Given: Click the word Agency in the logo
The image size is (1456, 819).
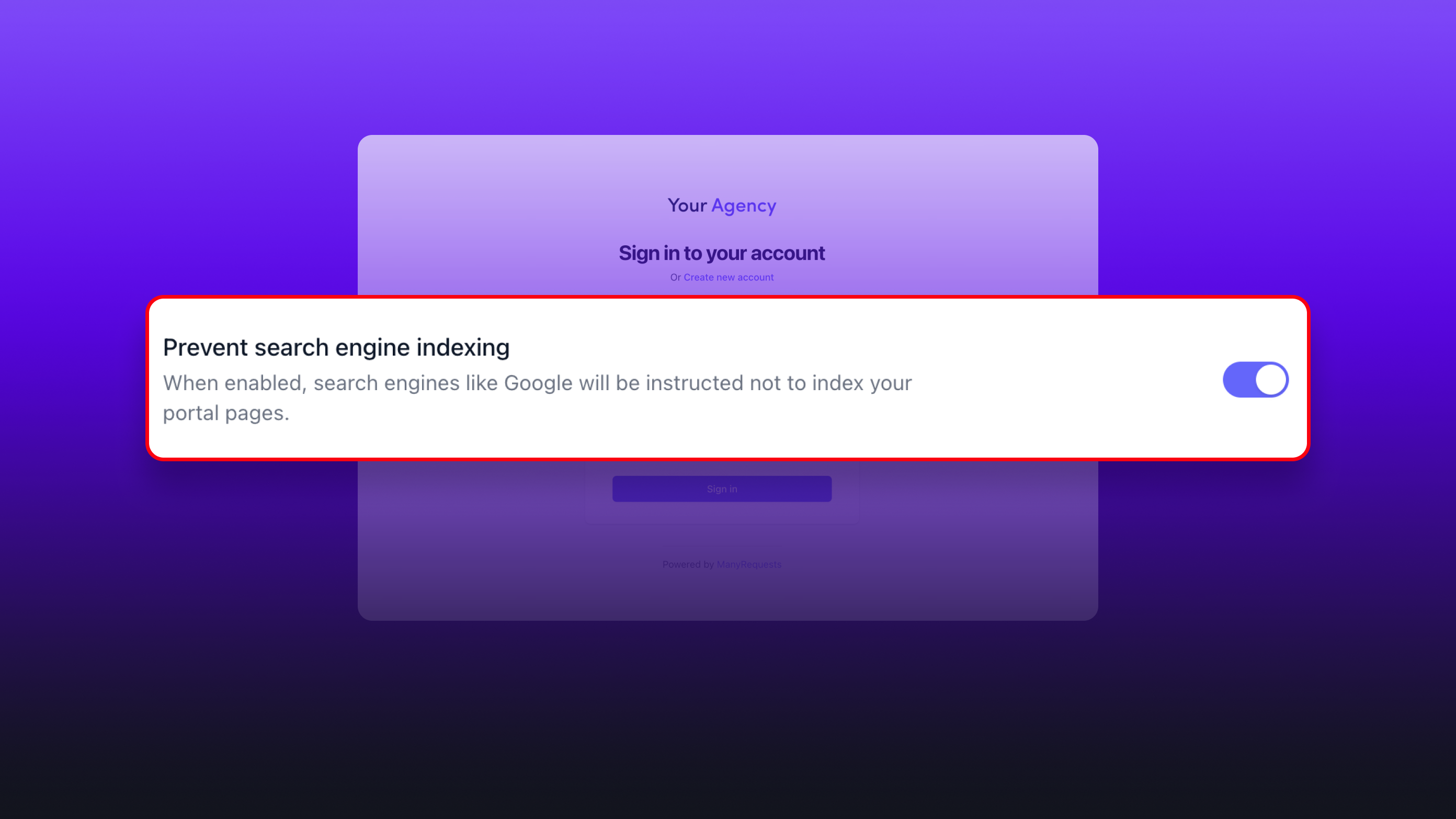Looking at the screenshot, I should pos(744,206).
